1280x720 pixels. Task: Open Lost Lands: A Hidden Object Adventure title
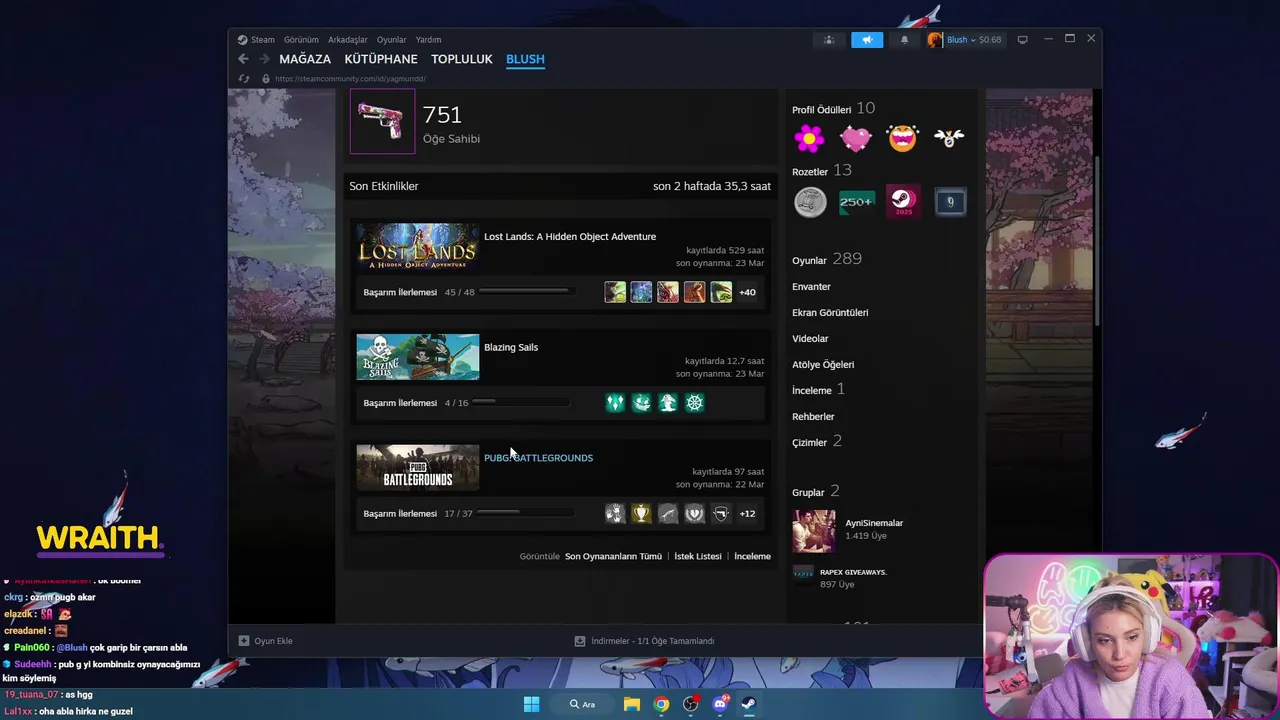click(570, 237)
